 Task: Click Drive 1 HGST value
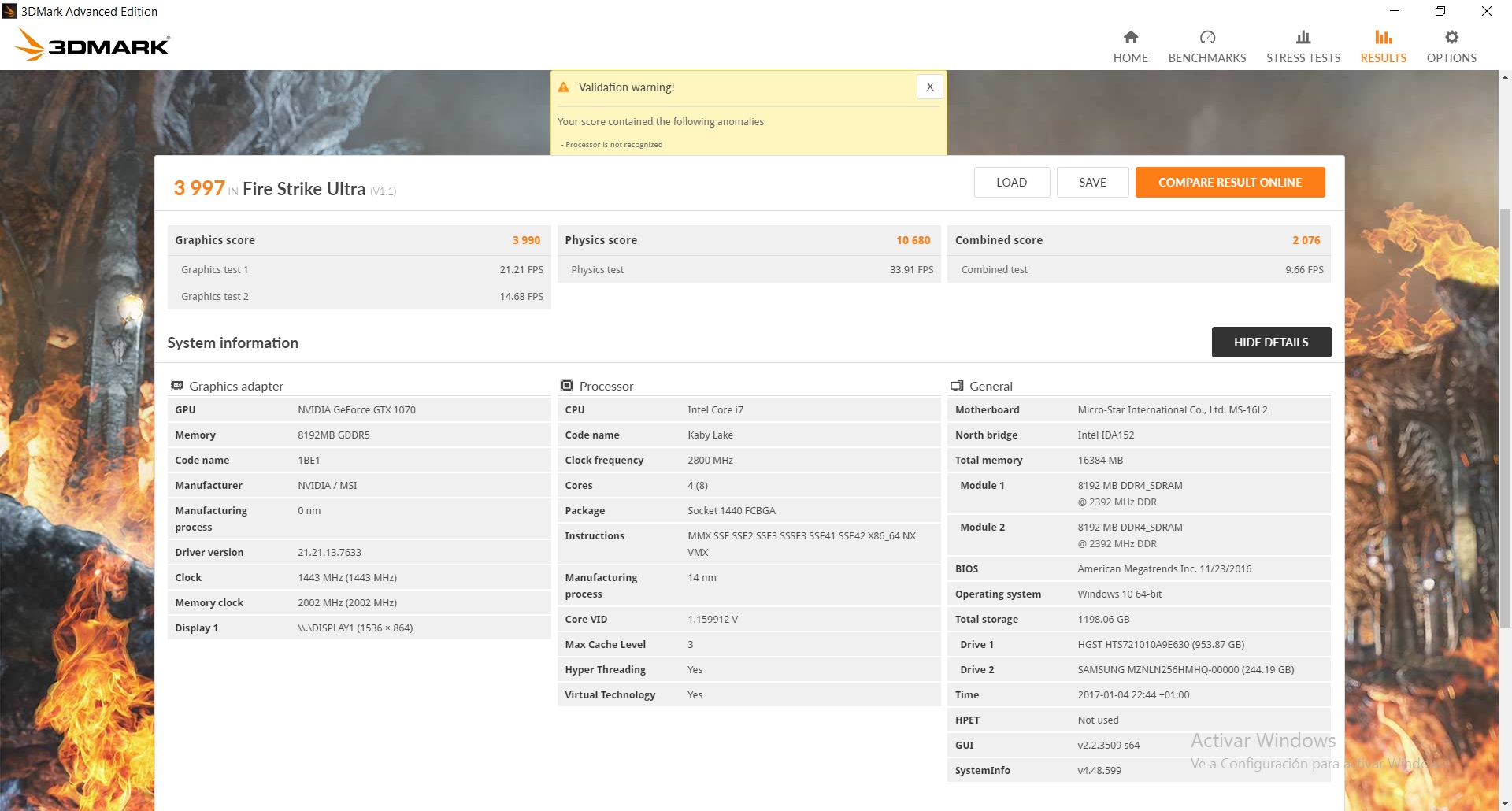coord(1161,644)
